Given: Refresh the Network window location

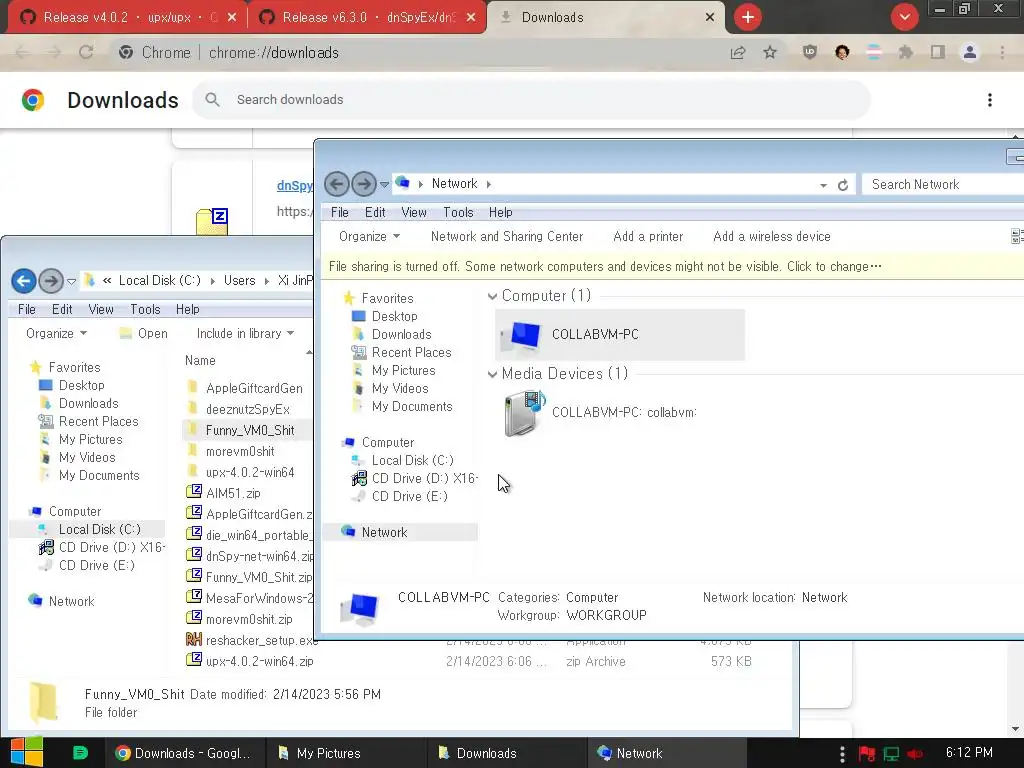Looking at the screenshot, I should pyautogui.click(x=843, y=185).
